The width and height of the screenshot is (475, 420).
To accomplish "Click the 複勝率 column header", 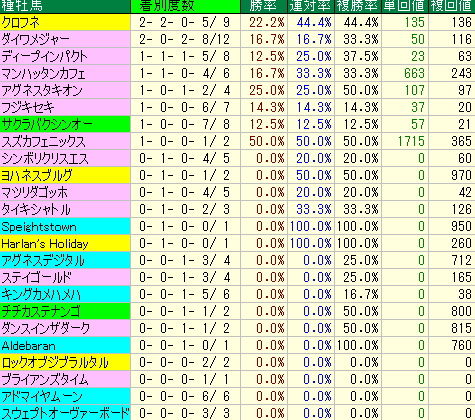I will (x=358, y=6).
